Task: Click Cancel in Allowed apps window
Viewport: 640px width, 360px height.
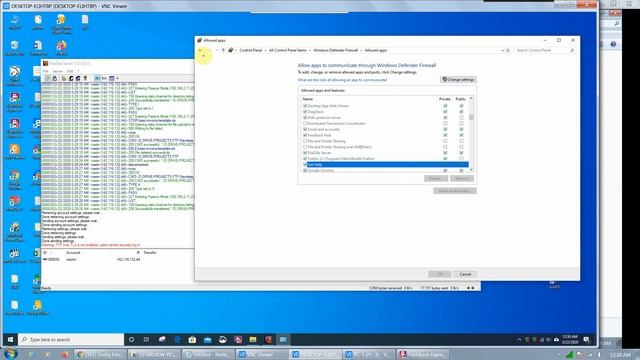Action: point(465,274)
